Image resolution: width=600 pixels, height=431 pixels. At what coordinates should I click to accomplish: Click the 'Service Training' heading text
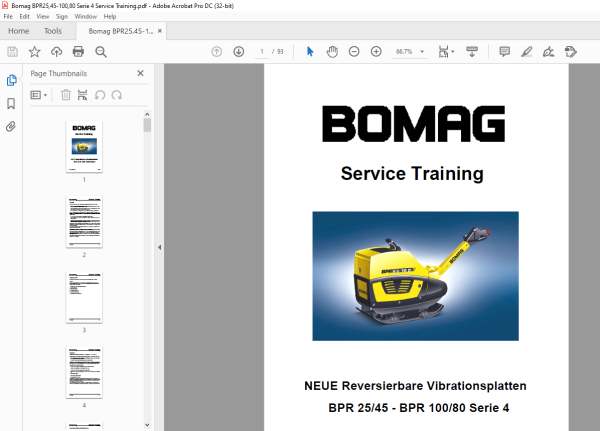(x=412, y=174)
